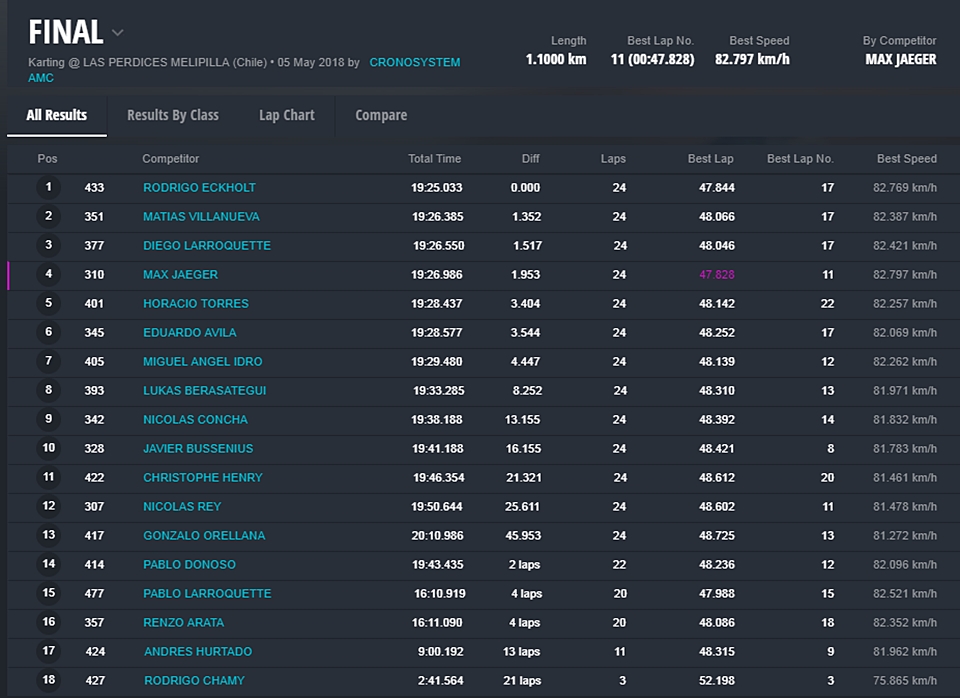Sort by the Best Lap column header
The image size is (960, 698).
710,159
